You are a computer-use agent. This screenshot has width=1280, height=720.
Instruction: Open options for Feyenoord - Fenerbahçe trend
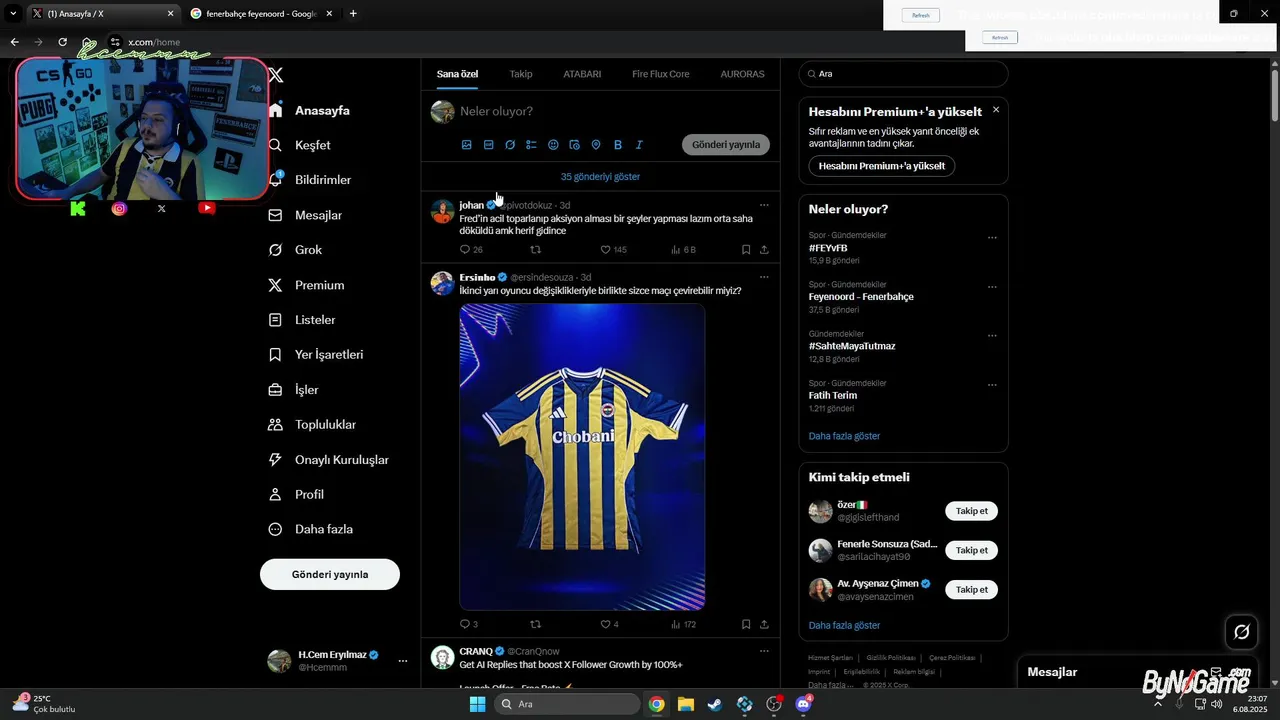[x=992, y=287]
